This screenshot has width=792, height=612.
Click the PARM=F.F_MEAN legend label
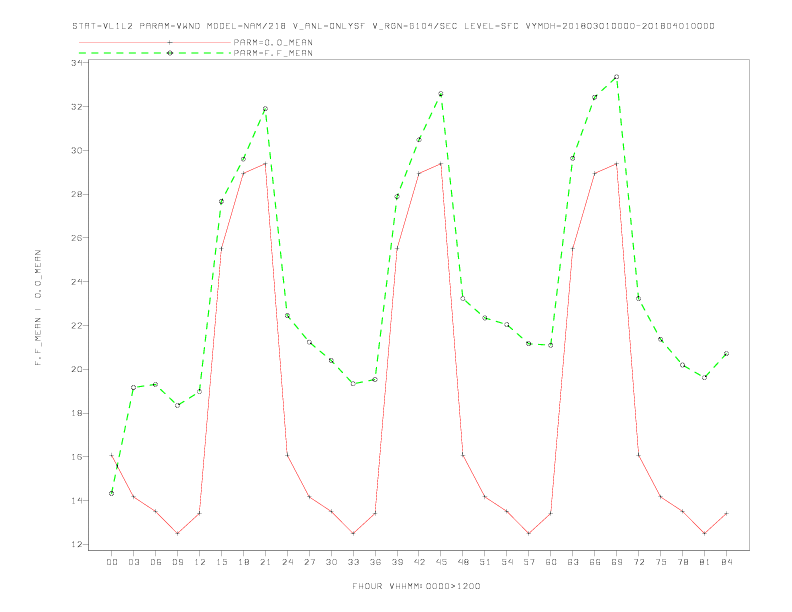tap(273, 53)
